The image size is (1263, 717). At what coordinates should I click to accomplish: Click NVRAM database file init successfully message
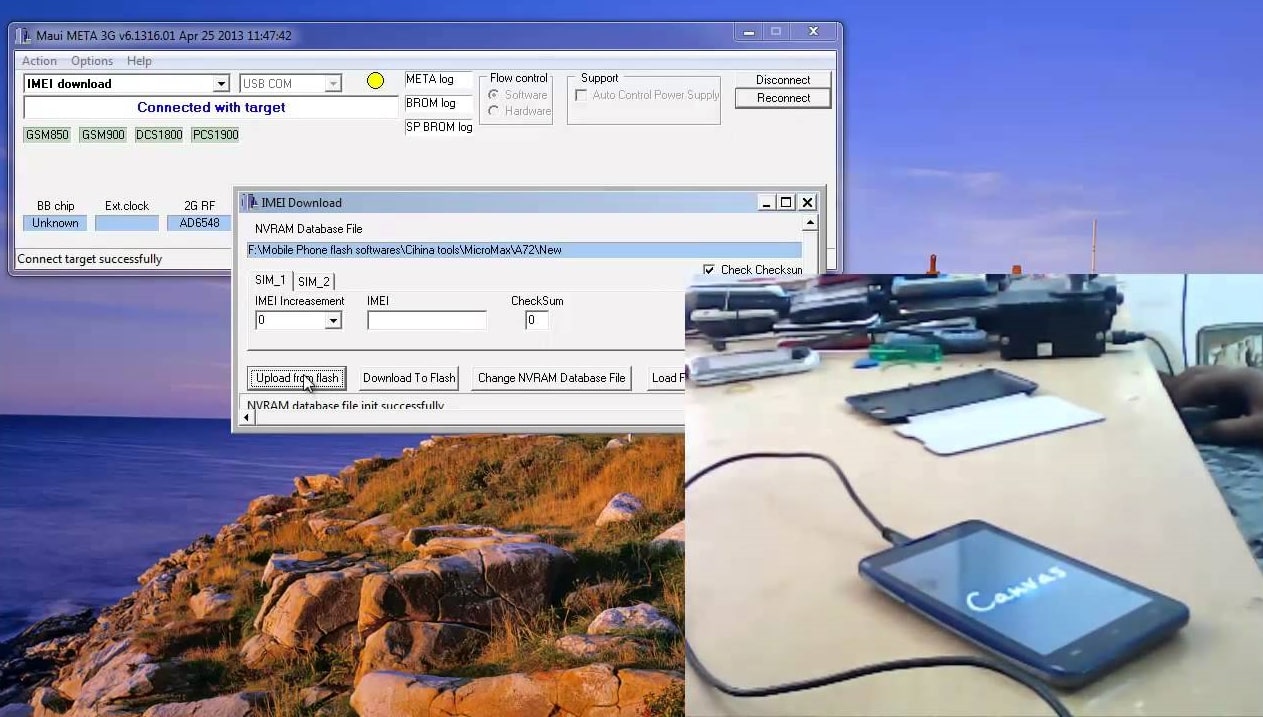click(346, 405)
